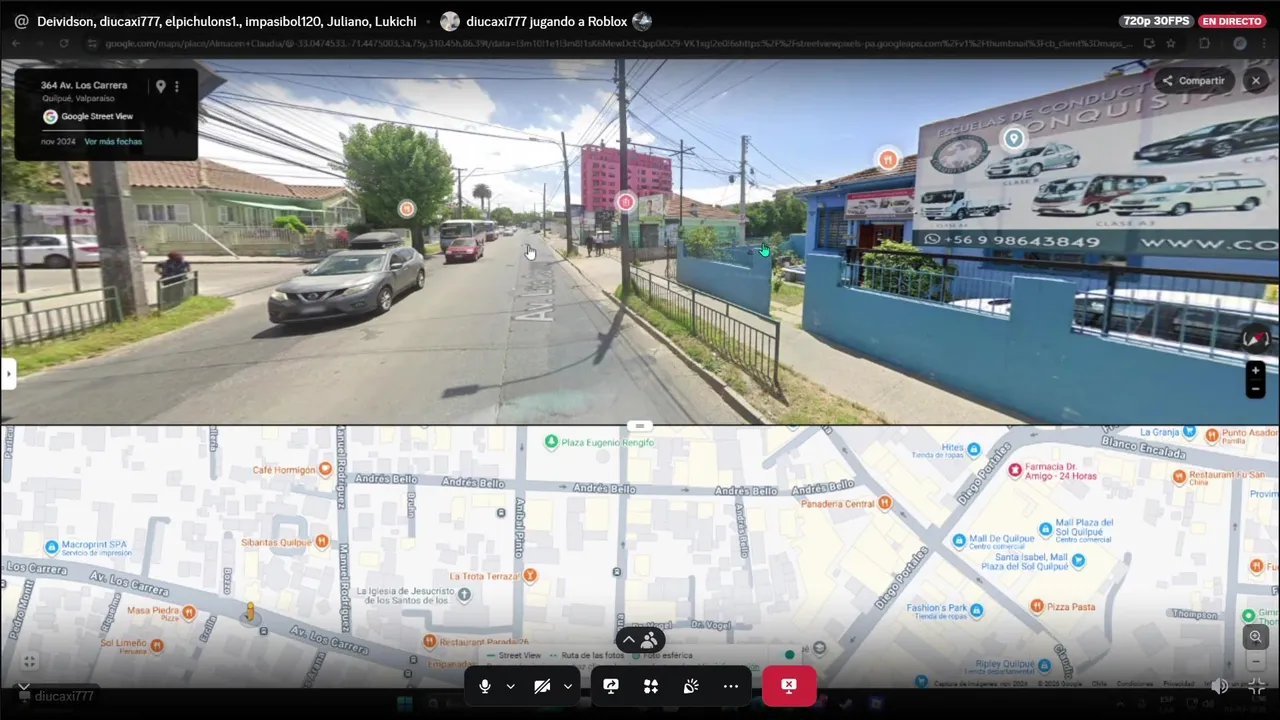
Task: Select Macroprint SPA marker
Action: coord(52,546)
